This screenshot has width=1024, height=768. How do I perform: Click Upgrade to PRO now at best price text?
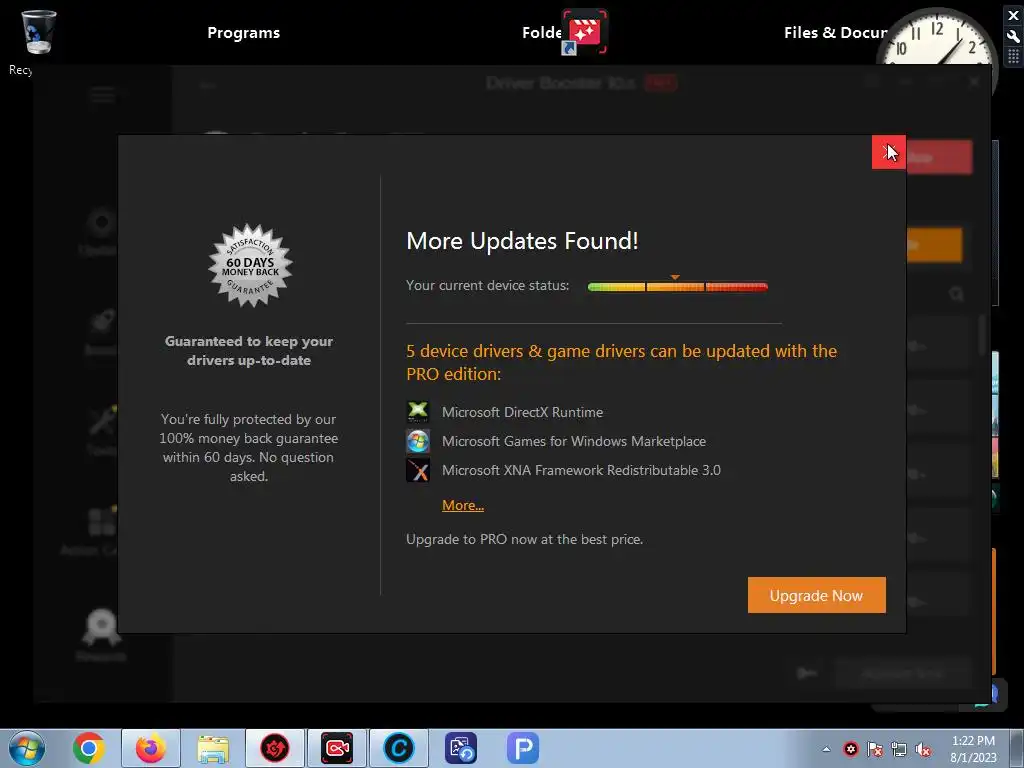tap(524, 539)
